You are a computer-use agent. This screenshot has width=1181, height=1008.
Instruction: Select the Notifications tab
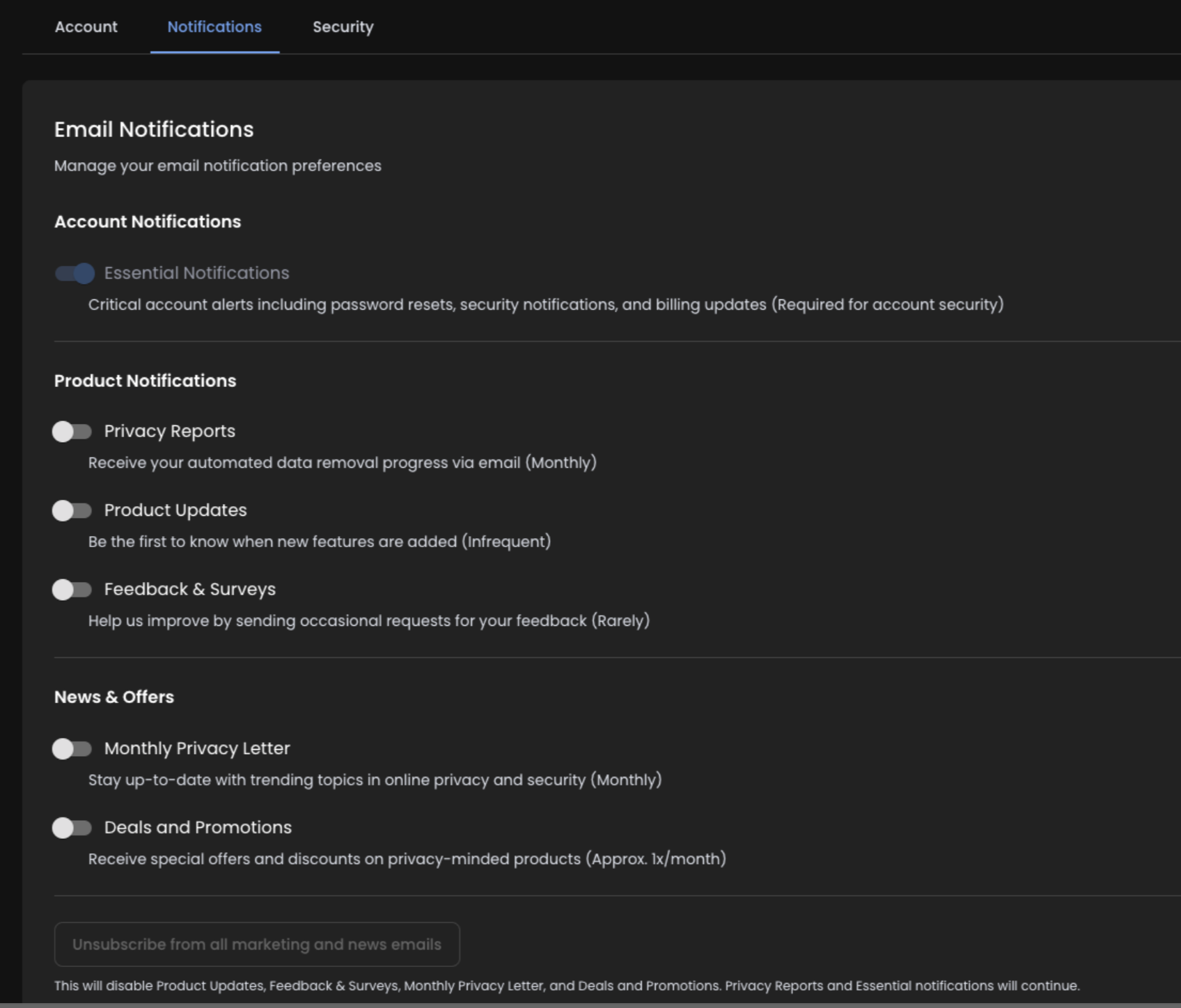214,27
